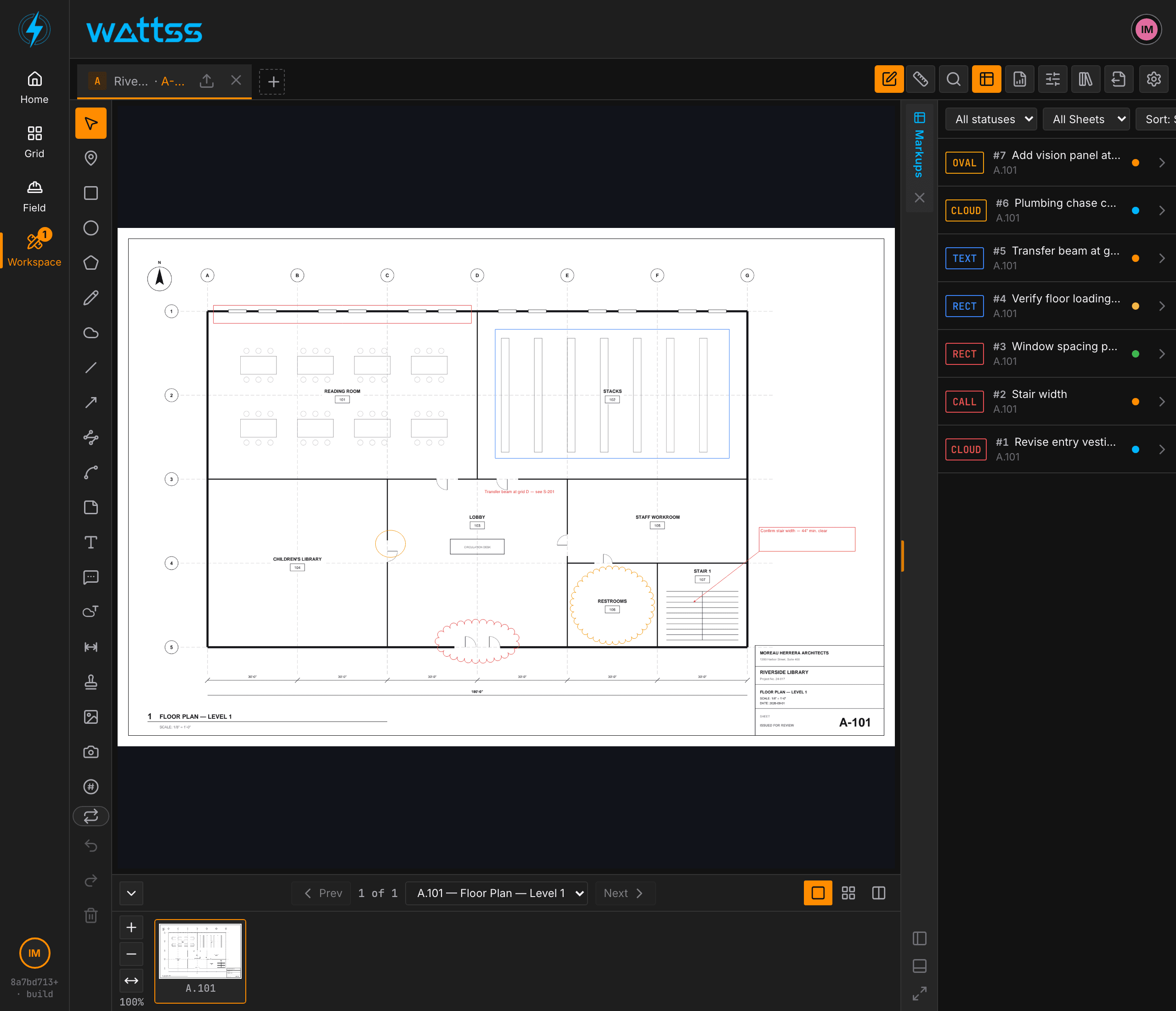Choose the location pin tool
The width and height of the screenshot is (1176, 1011).
[91, 158]
